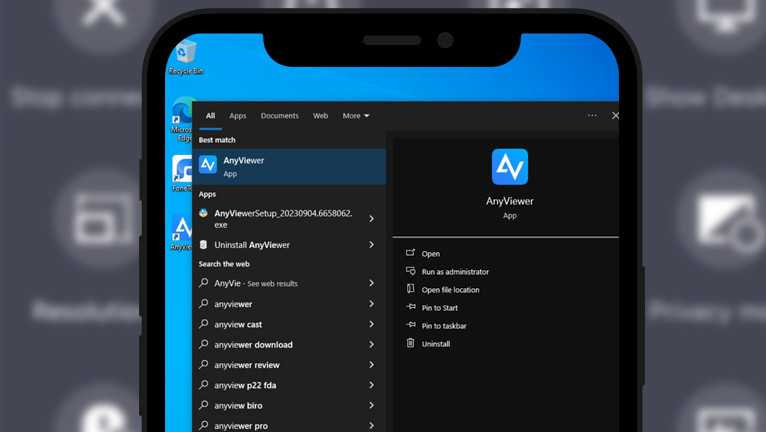
Task: Click the Pin to Start pin icon
Action: pyautogui.click(x=411, y=307)
